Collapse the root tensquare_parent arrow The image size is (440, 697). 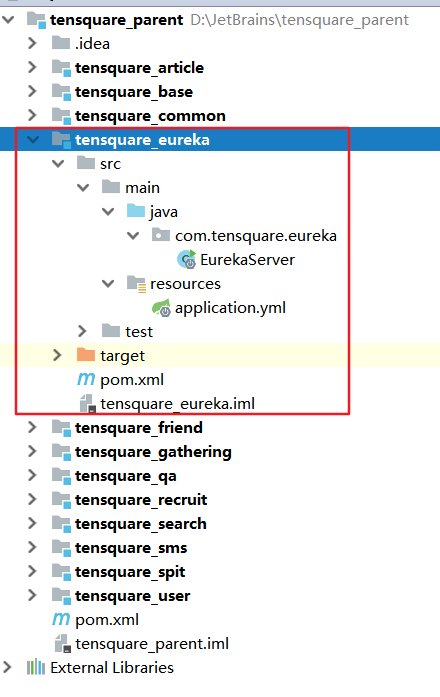click(8, 20)
